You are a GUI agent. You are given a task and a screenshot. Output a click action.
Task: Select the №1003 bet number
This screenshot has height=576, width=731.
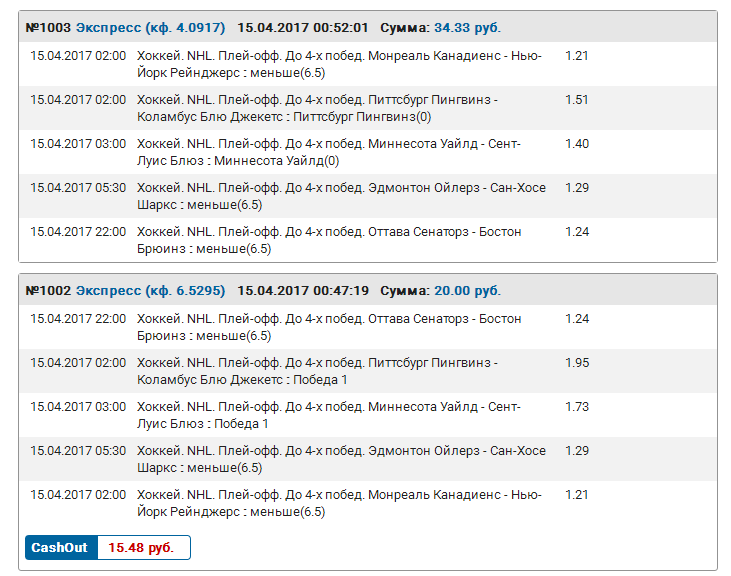pyautogui.click(x=48, y=27)
